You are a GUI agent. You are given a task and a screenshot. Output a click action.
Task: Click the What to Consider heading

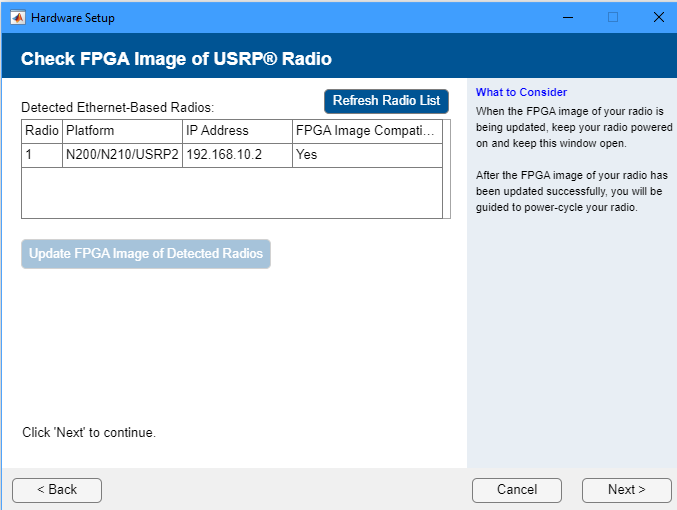(x=521, y=92)
